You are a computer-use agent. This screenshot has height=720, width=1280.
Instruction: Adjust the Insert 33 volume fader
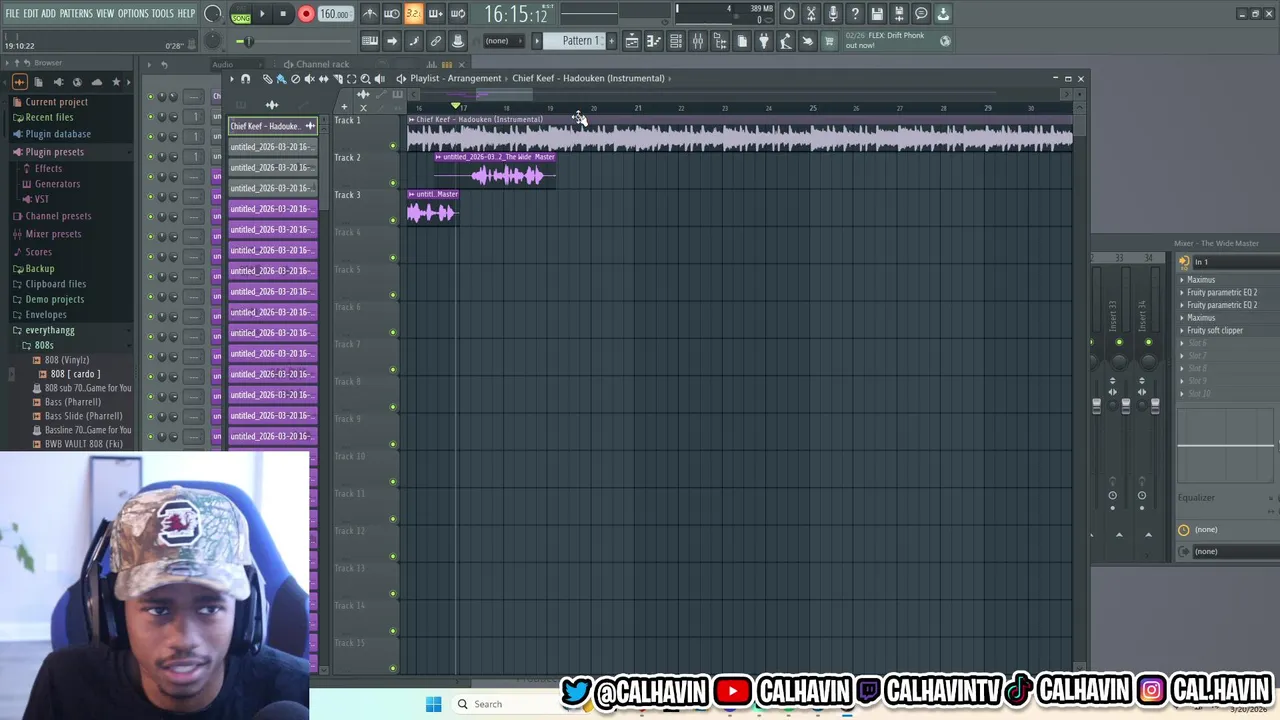(x=1126, y=404)
